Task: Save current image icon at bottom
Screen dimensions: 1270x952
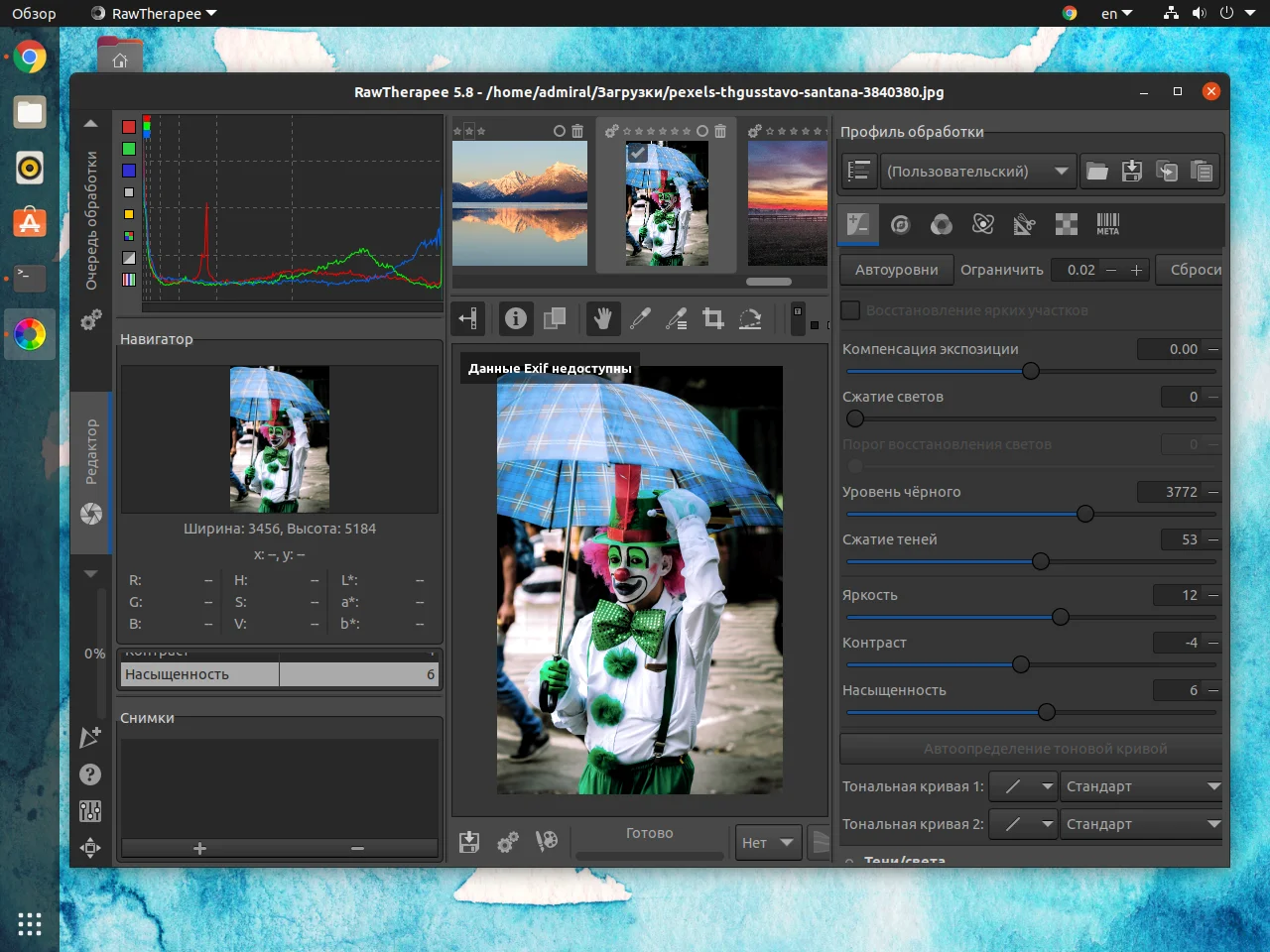Action: (469, 842)
